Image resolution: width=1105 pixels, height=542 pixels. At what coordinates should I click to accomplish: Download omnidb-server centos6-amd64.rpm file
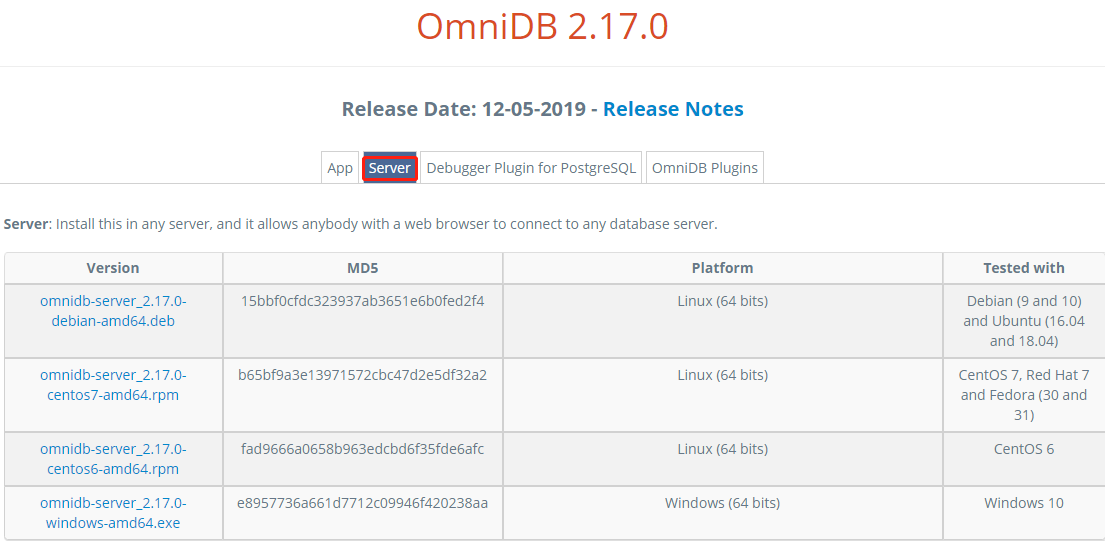[x=113, y=459]
